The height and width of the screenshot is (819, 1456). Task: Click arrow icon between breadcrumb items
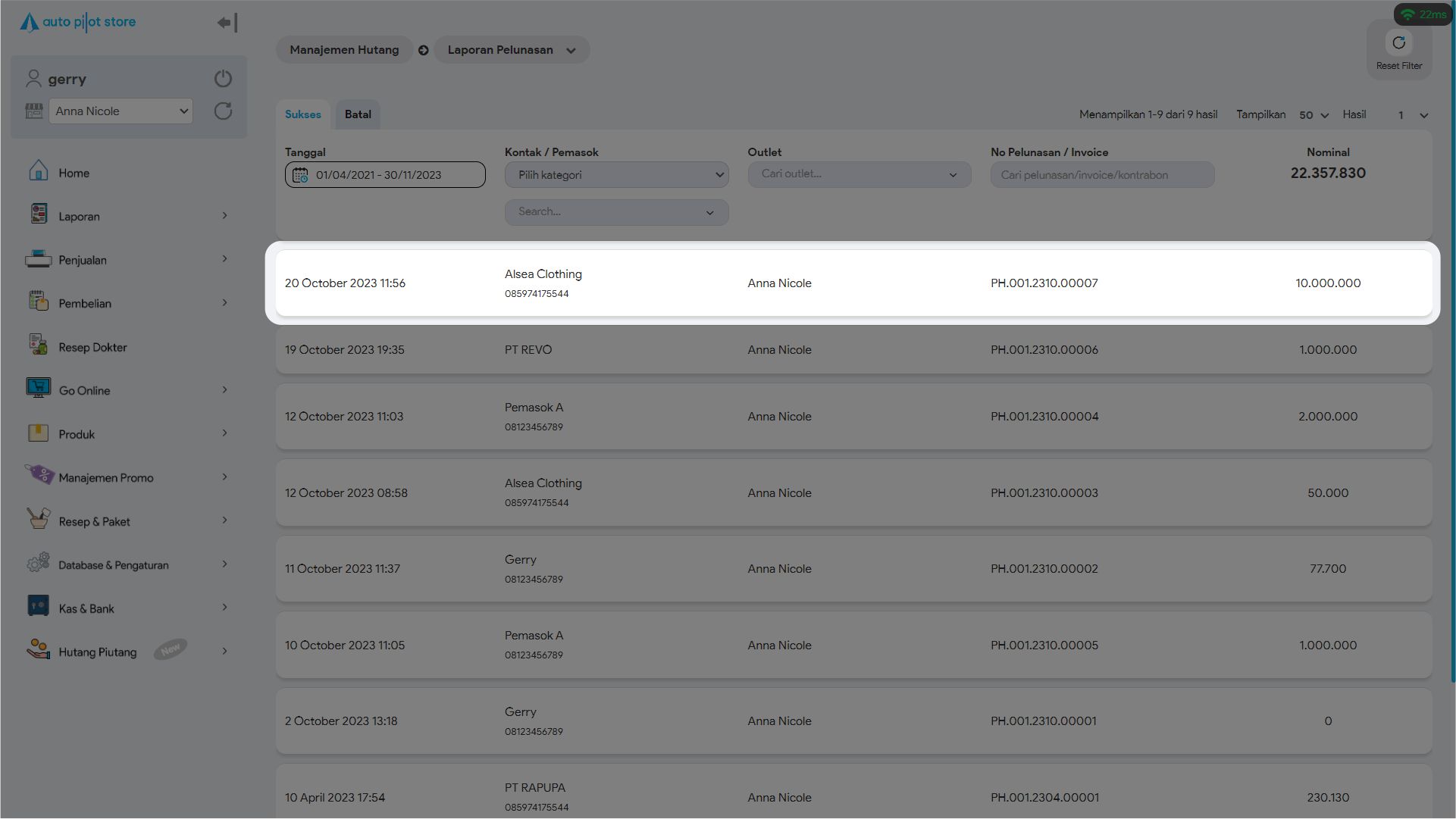click(x=424, y=50)
